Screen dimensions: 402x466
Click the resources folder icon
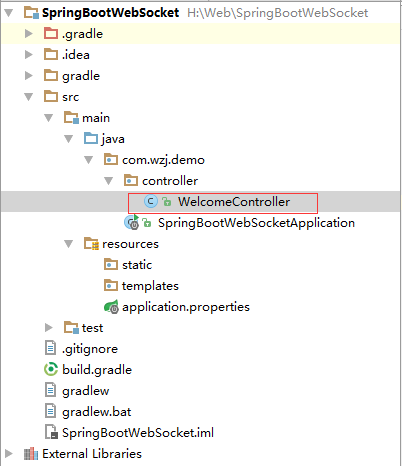coord(91,244)
